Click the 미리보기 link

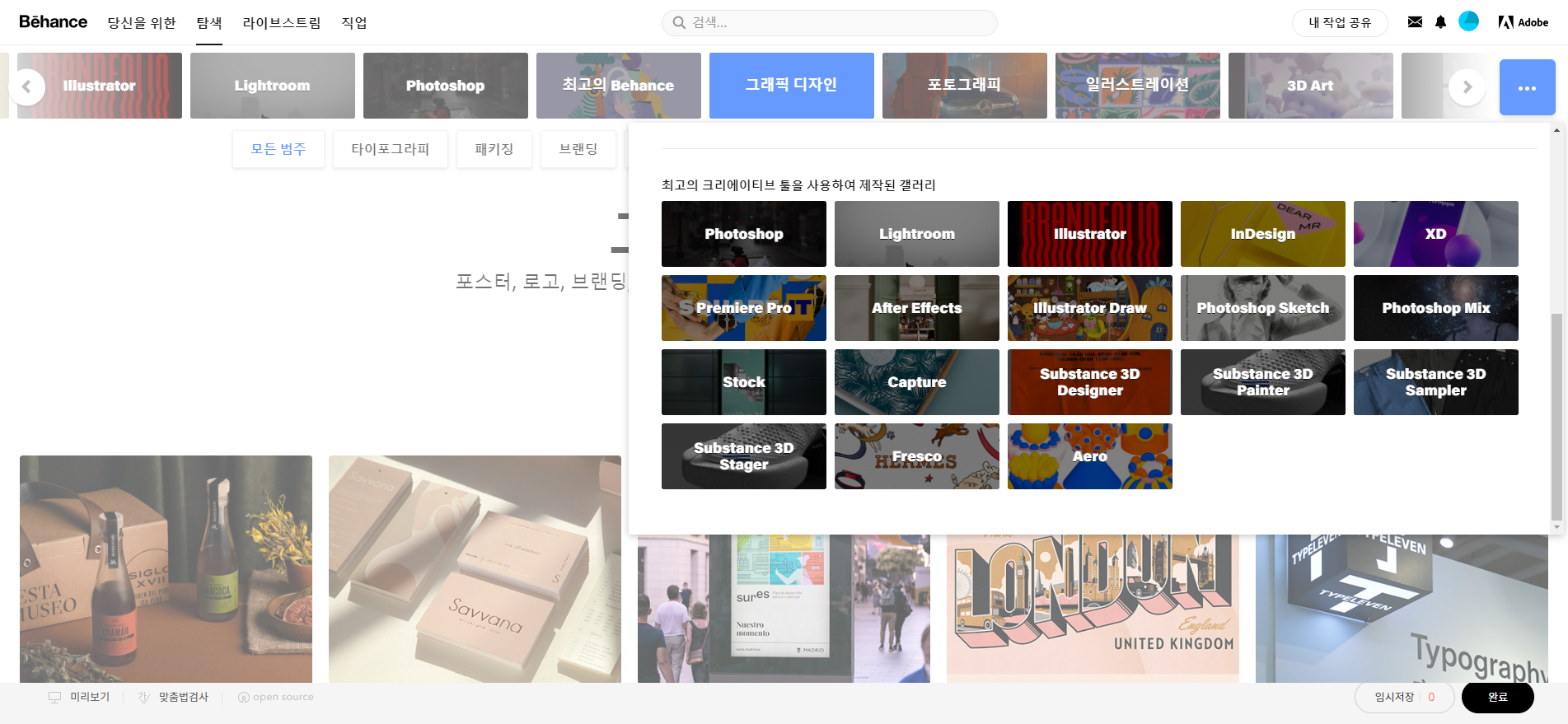(x=90, y=698)
